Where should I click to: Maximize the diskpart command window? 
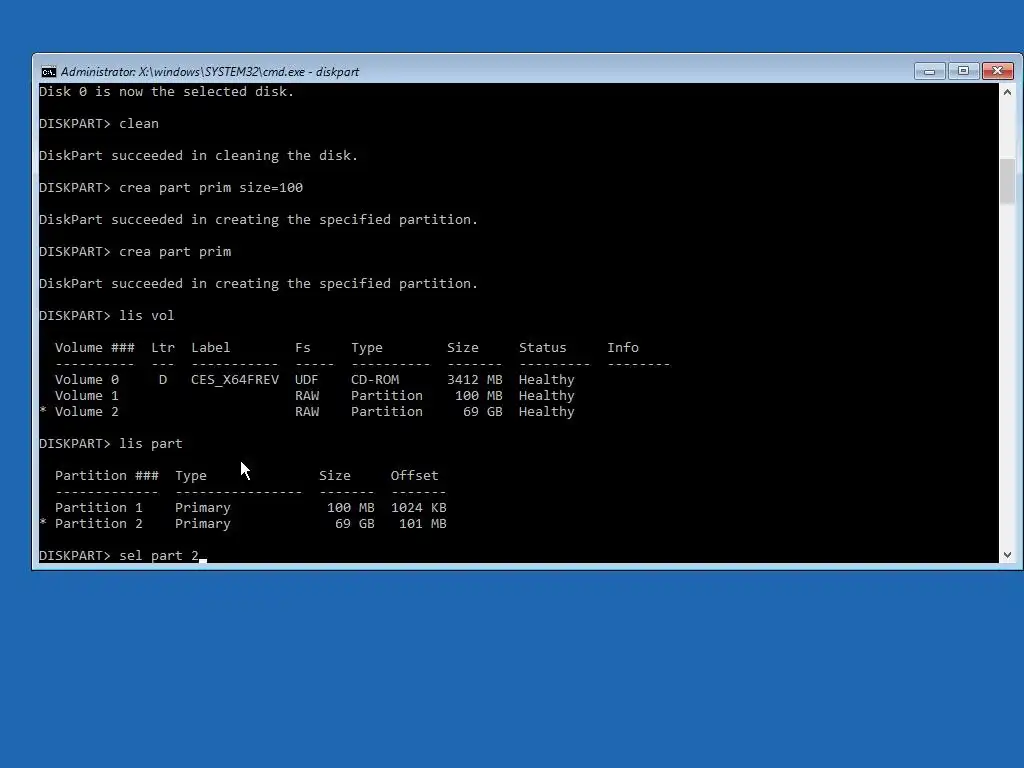963,71
